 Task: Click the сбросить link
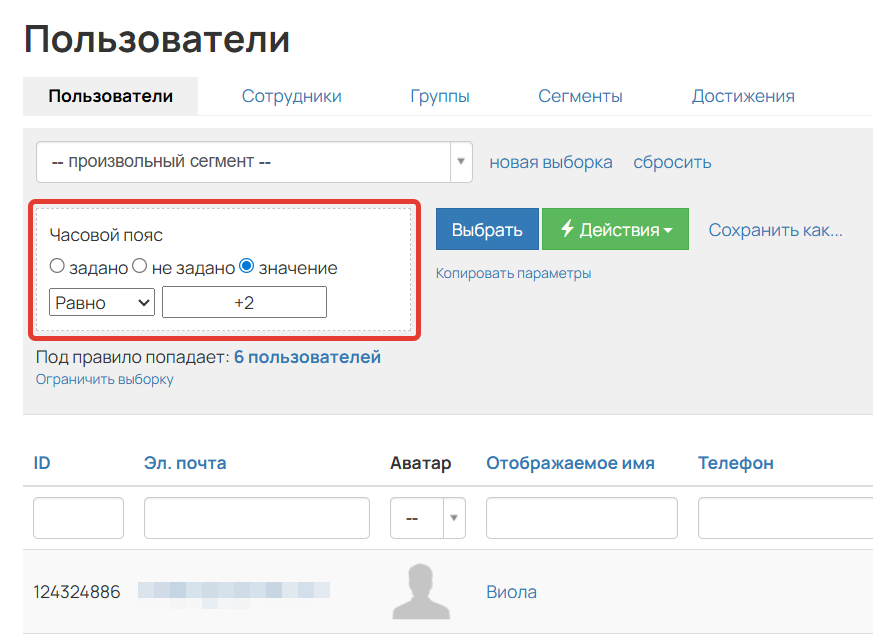(x=671, y=161)
